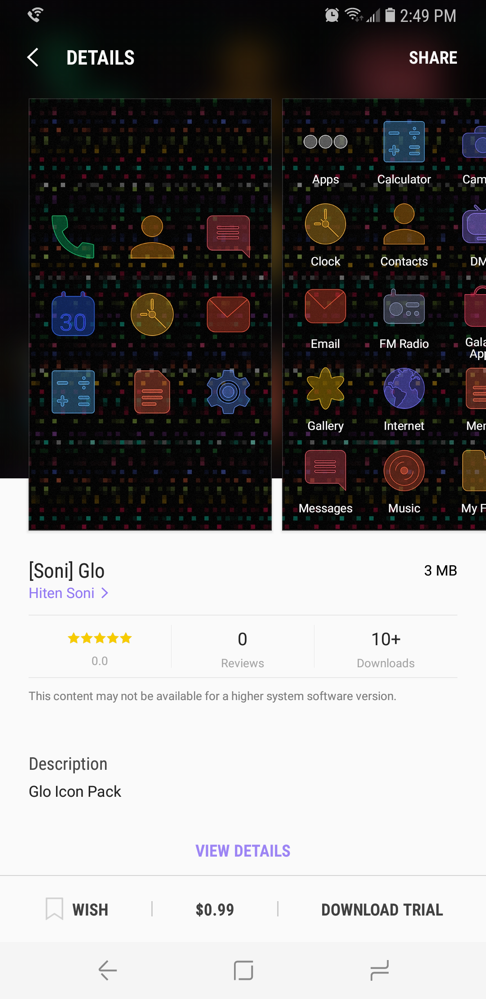Image resolution: width=486 pixels, height=999 pixels.
Task: Purchase theme for $0.99
Action: coord(215,909)
